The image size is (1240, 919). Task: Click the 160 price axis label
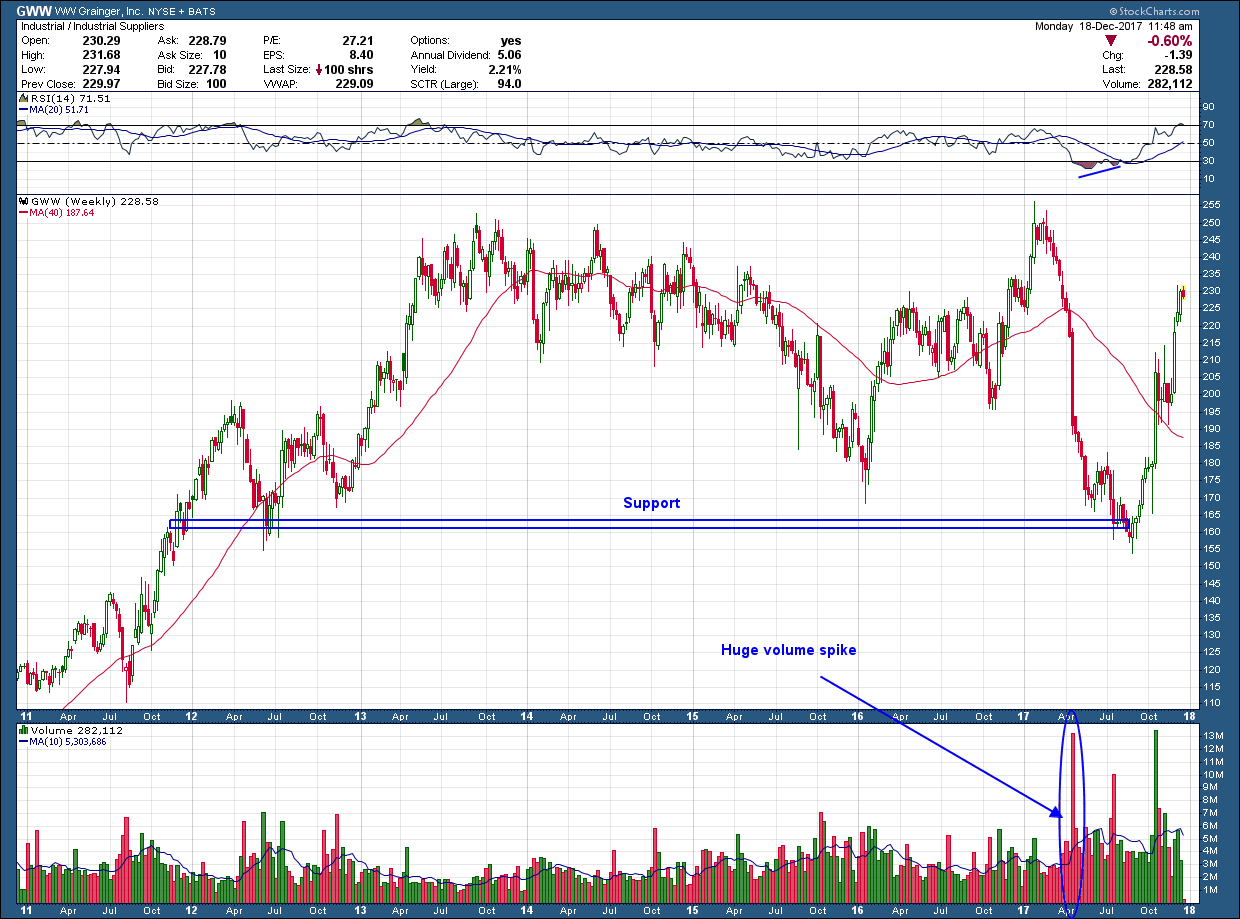pos(1210,532)
